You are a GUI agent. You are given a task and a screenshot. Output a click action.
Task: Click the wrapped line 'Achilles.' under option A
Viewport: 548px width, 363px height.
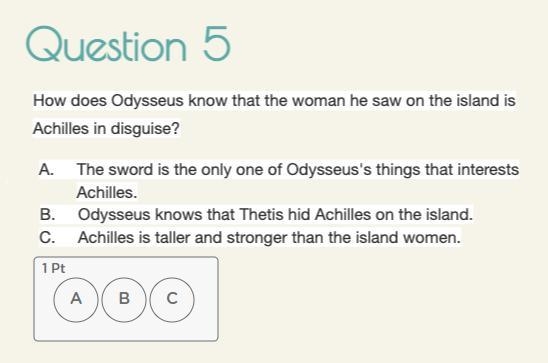(107, 193)
